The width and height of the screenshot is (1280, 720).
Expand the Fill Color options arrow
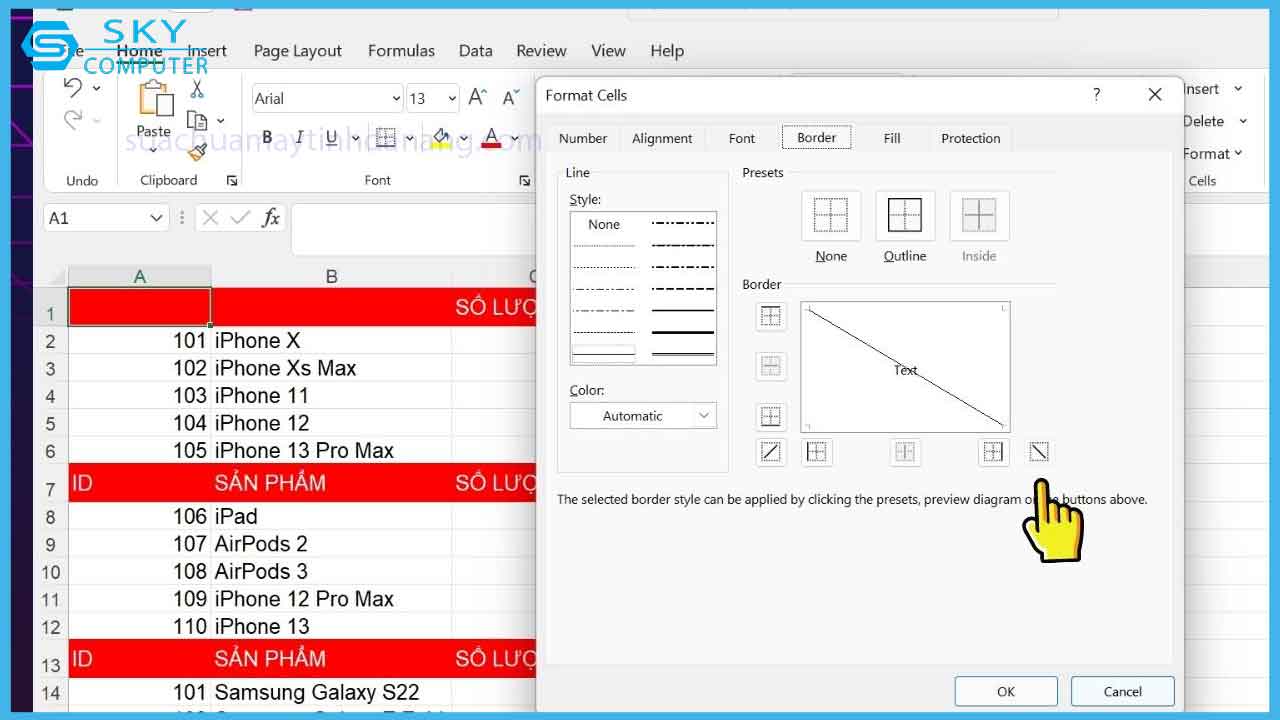click(x=464, y=138)
